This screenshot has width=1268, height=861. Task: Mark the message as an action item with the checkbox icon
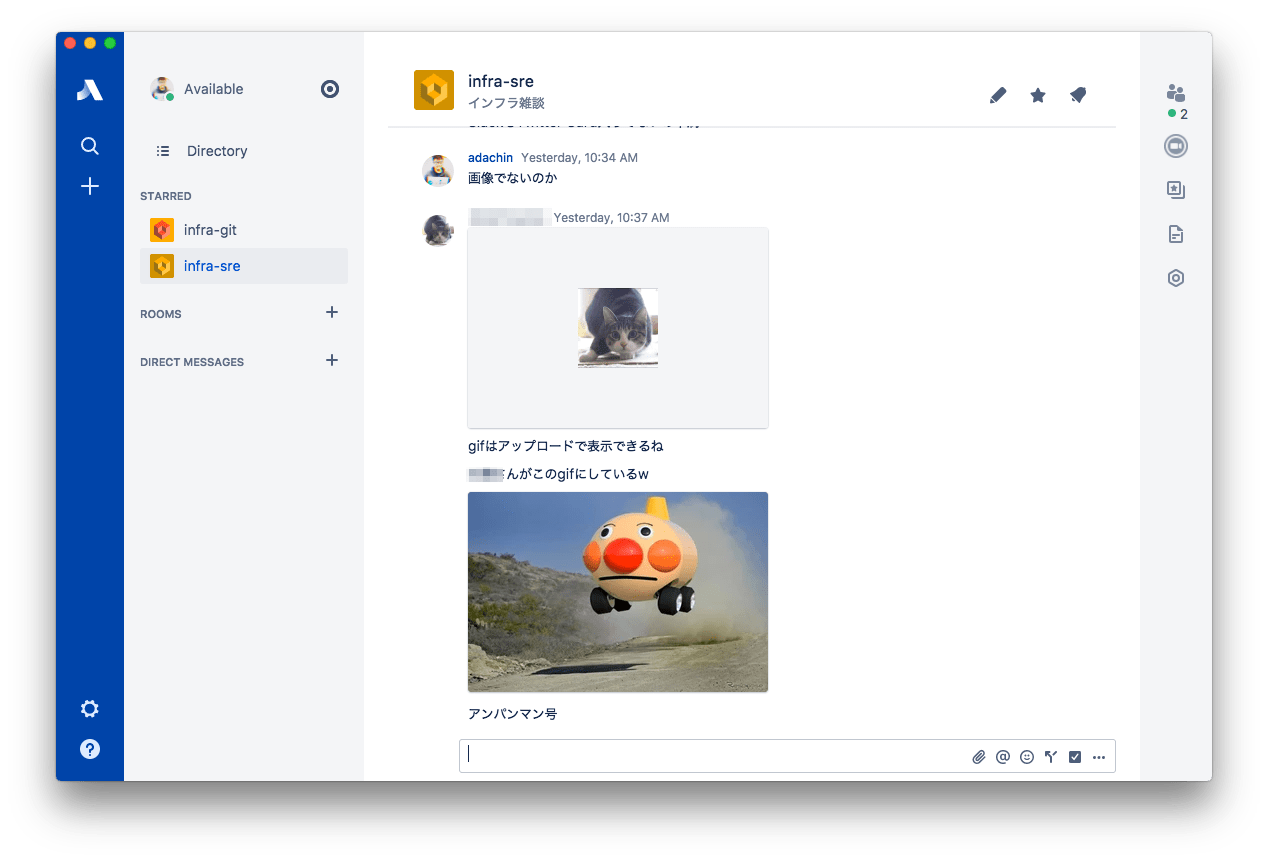click(1075, 757)
